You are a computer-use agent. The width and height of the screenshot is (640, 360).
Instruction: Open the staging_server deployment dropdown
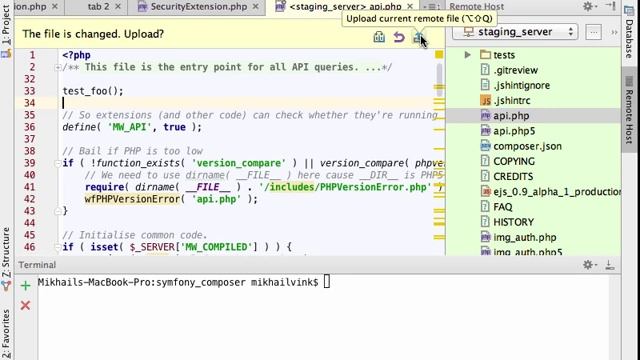pyautogui.click(x=515, y=32)
